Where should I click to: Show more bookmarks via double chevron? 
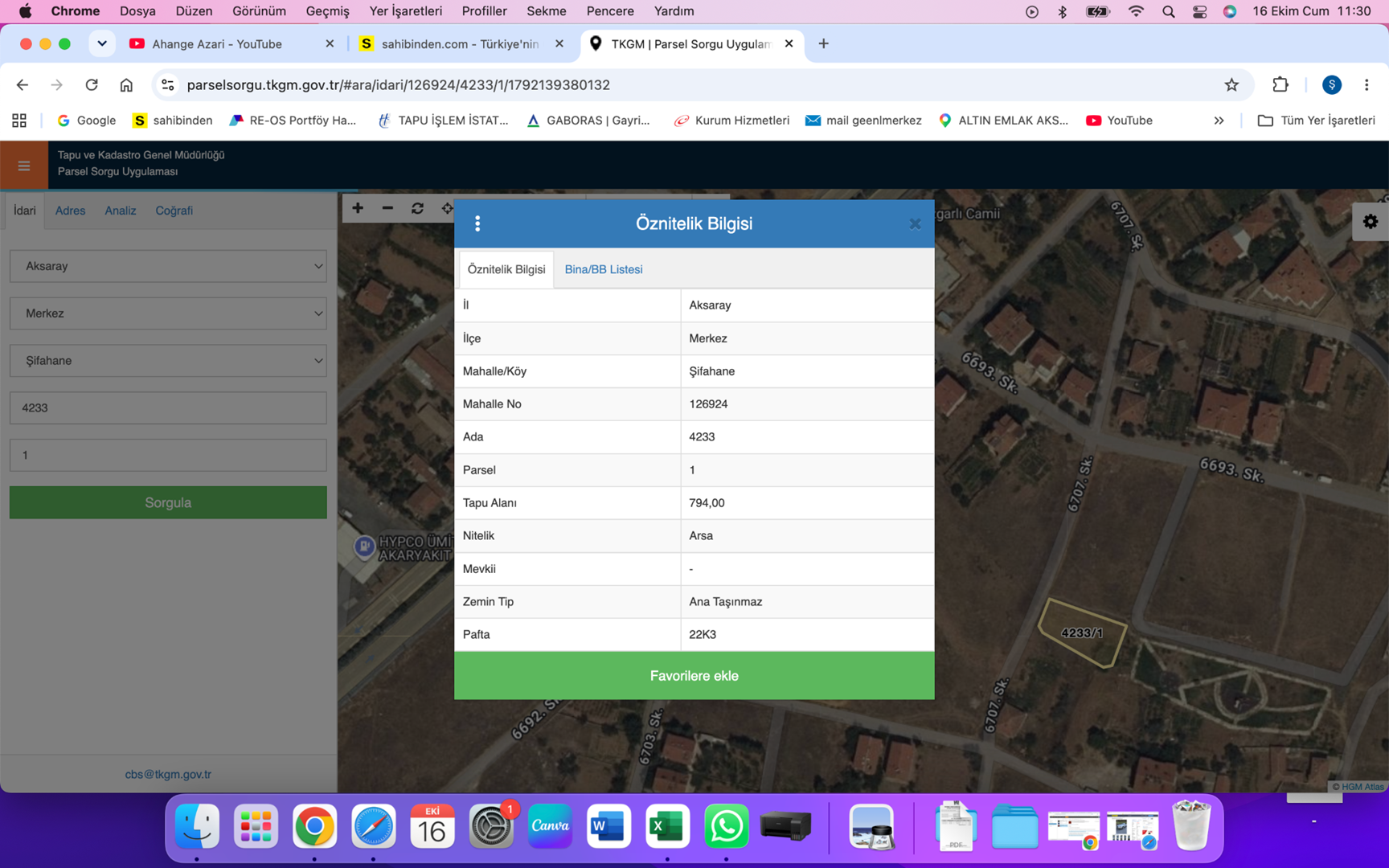coord(1219,121)
